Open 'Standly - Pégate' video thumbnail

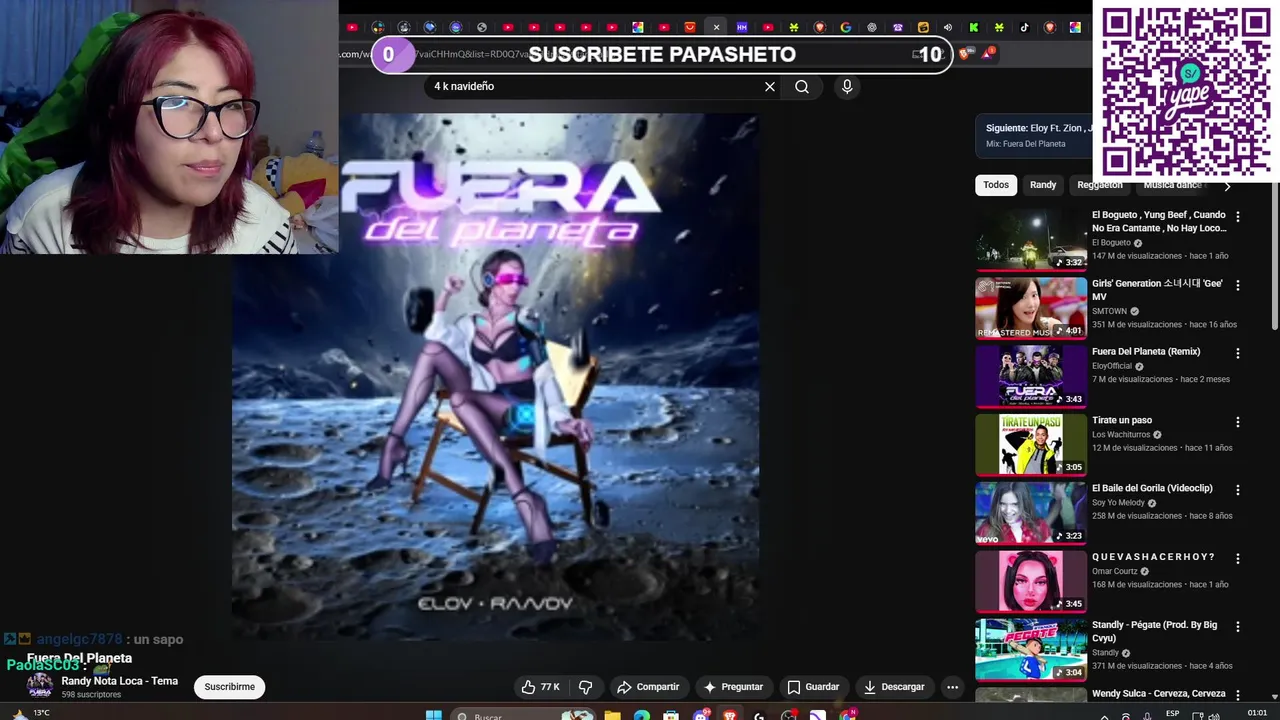[x=1031, y=649]
